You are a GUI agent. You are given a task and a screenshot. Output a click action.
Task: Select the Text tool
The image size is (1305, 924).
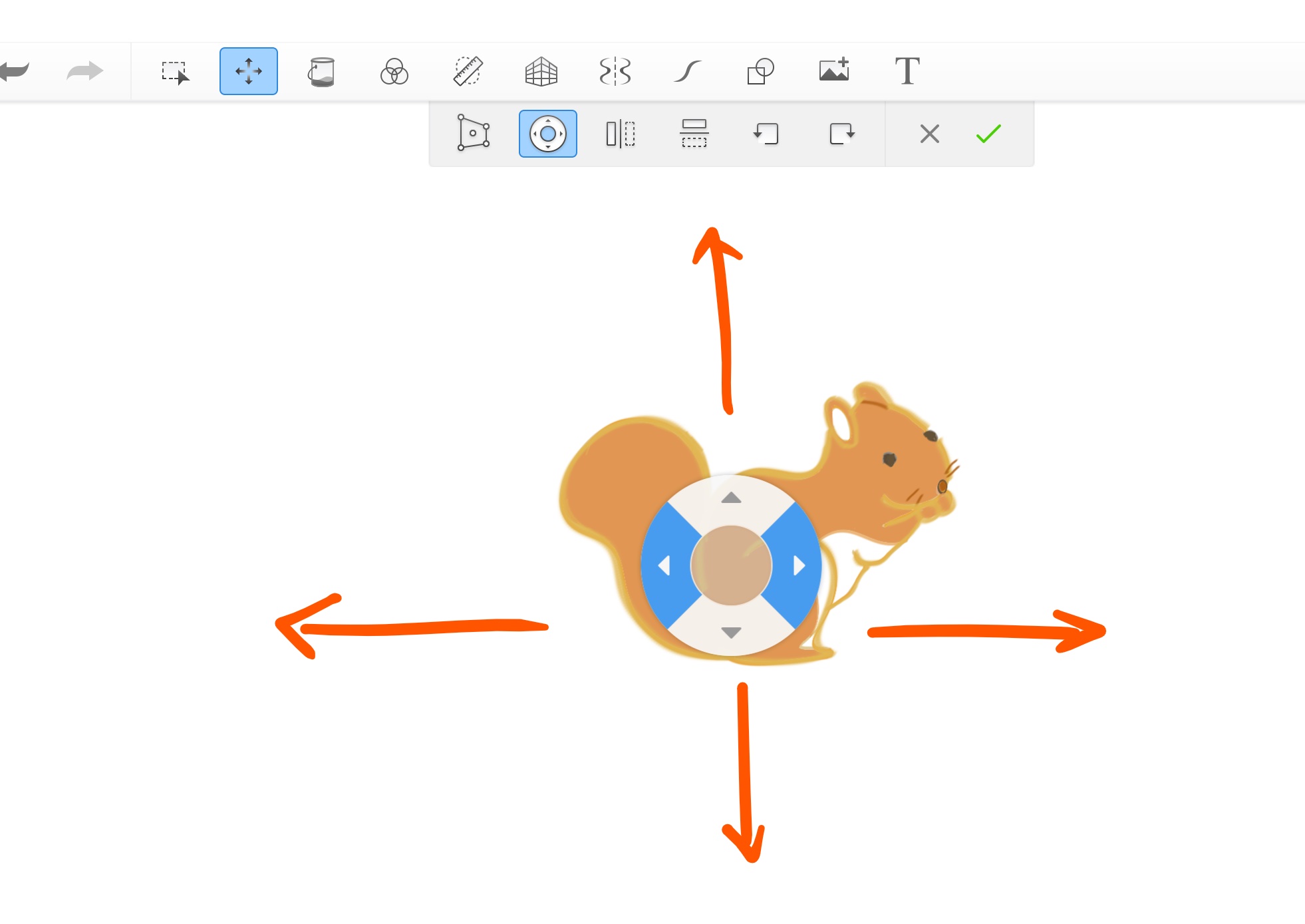907,71
